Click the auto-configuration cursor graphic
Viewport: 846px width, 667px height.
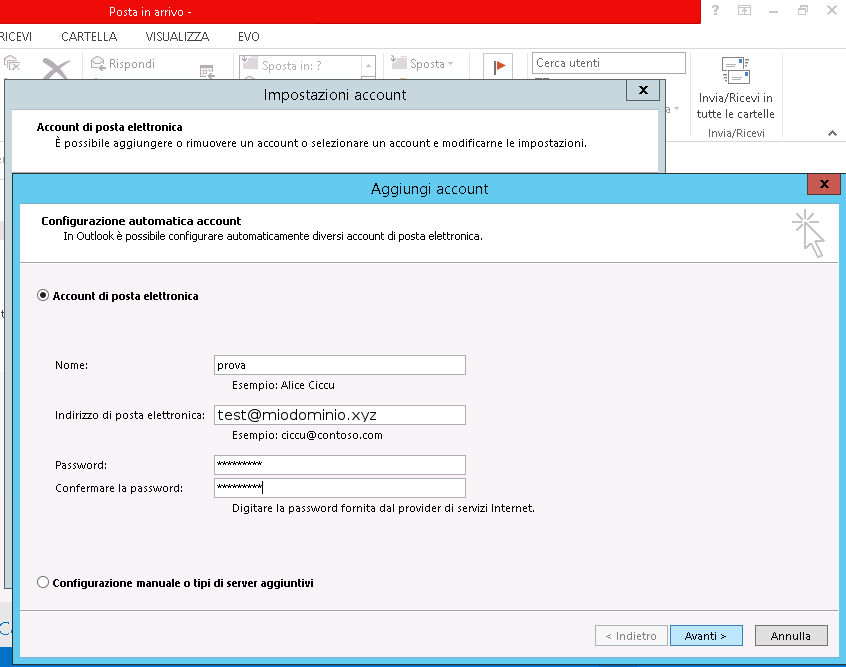[809, 233]
